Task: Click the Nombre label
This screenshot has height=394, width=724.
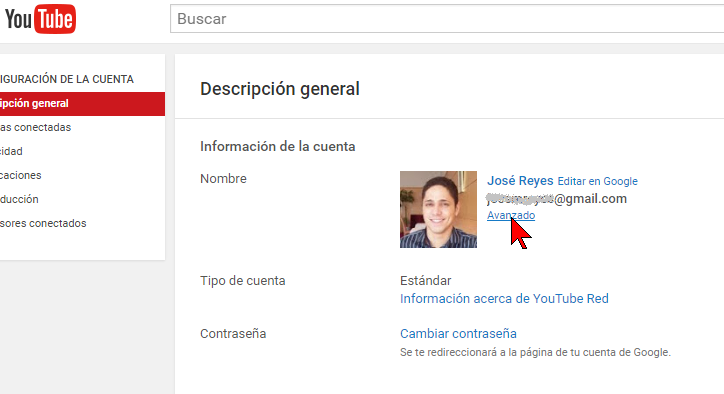Action: point(223,179)
